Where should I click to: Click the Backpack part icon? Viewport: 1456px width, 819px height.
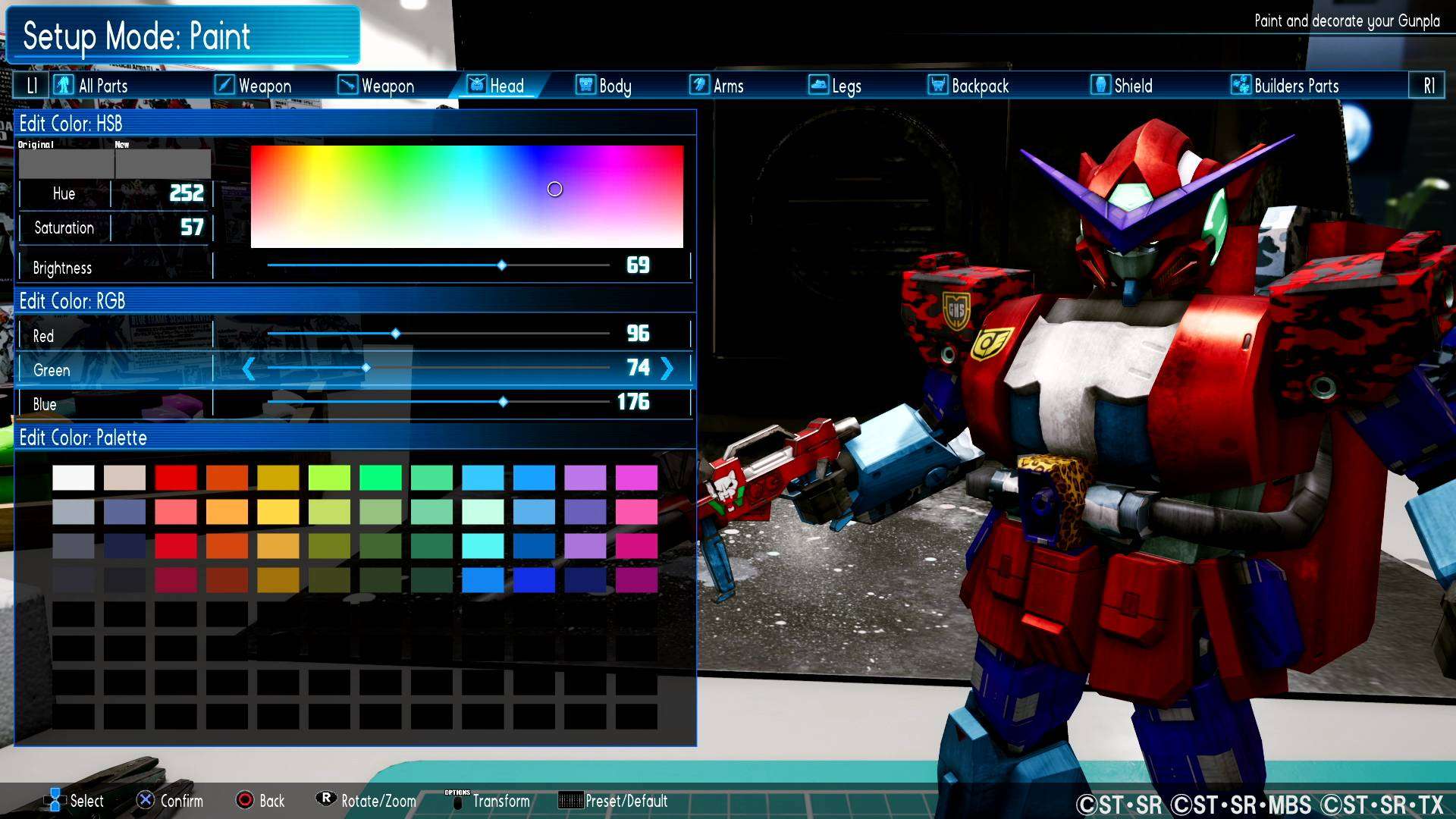[x=938, y=85]
